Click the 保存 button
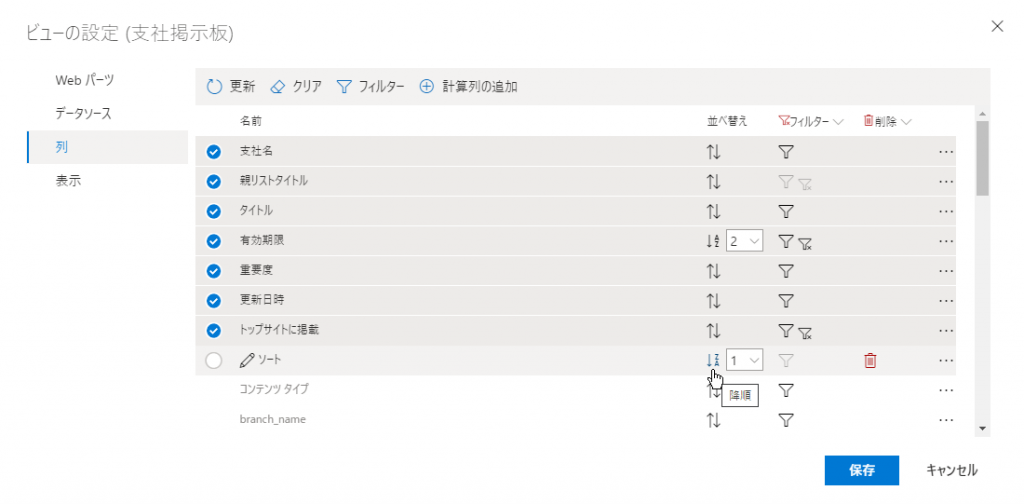The height and width of the screenshot is (504, 1024). point(861,470)
